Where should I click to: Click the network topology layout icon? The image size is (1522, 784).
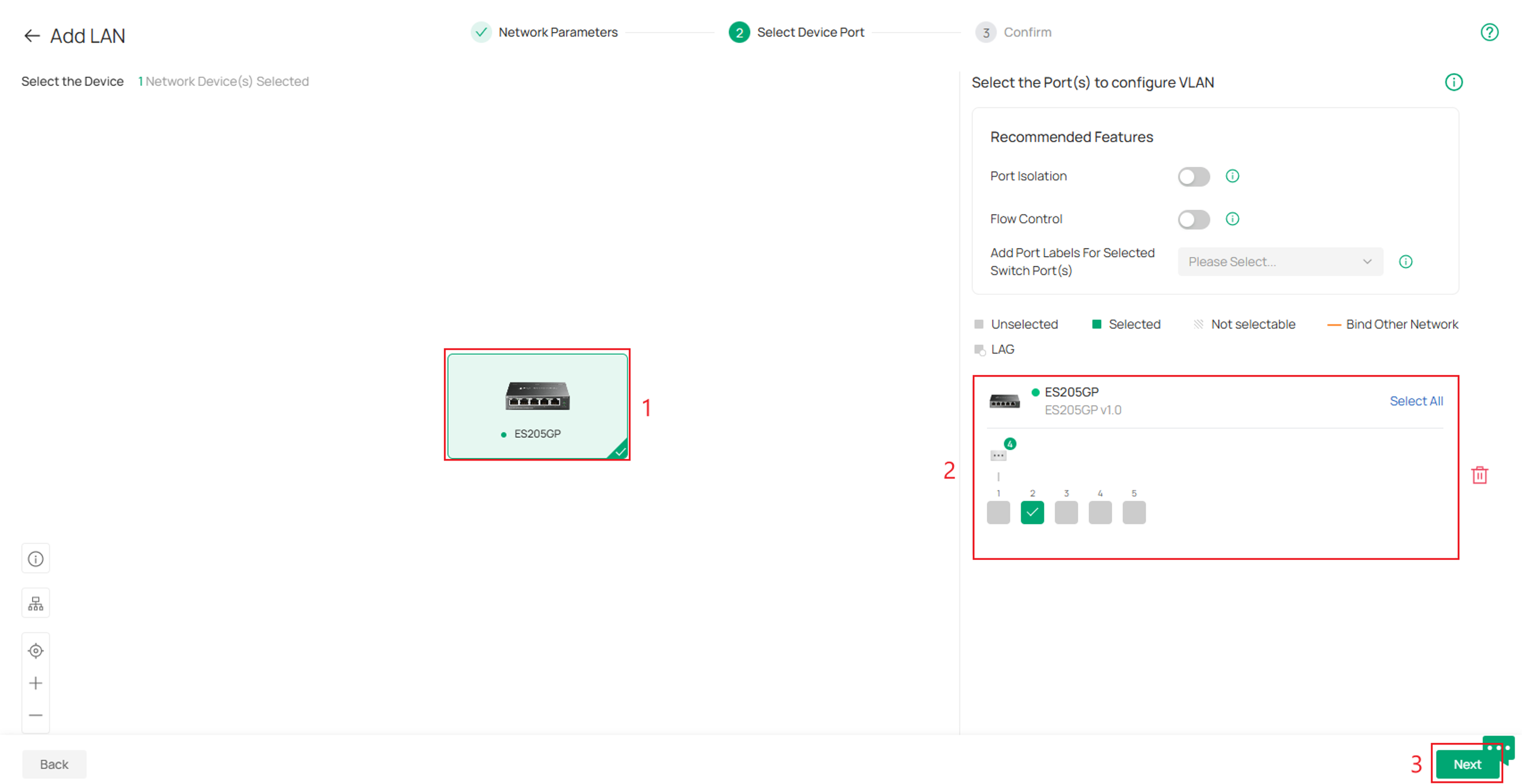point(35,603)
